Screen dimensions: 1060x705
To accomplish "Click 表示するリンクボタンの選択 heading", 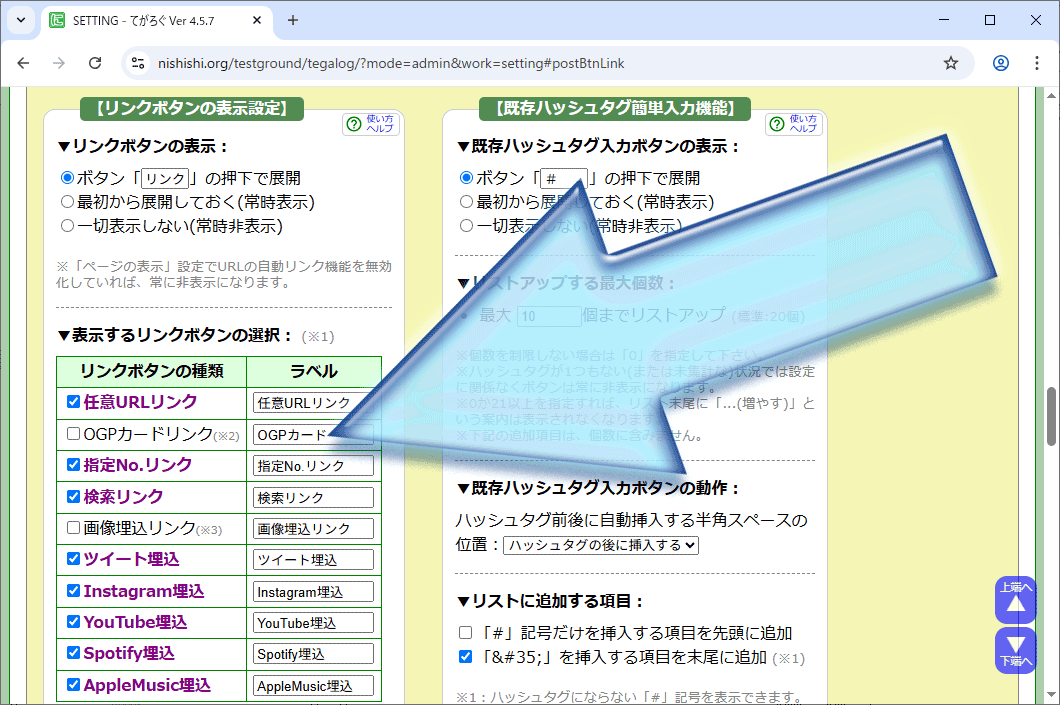I will tap(176, 335).
